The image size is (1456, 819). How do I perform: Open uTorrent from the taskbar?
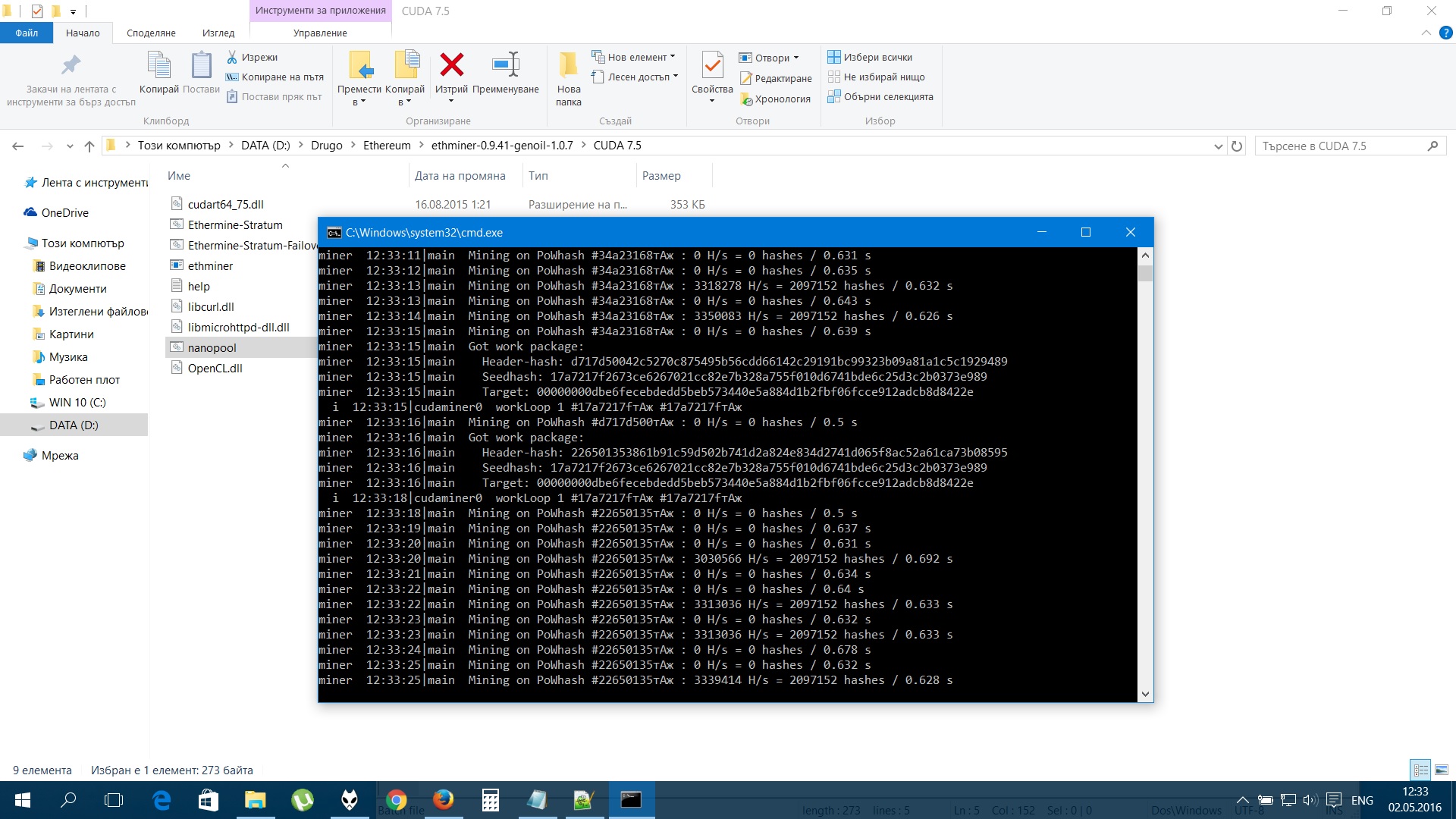[303, 800]
